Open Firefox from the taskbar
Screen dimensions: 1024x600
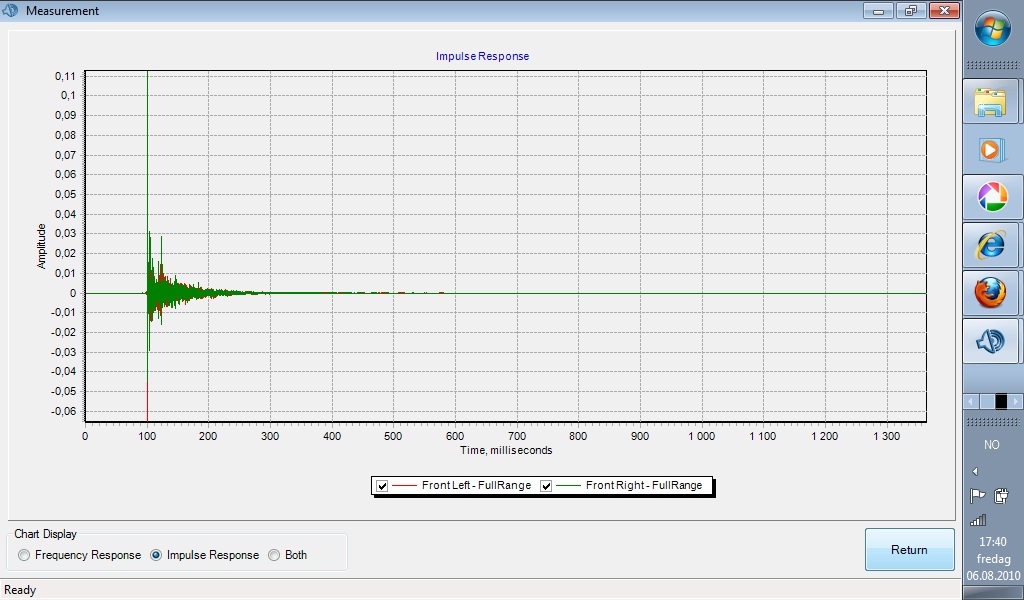pyautogui.click(x=991, y=293)
